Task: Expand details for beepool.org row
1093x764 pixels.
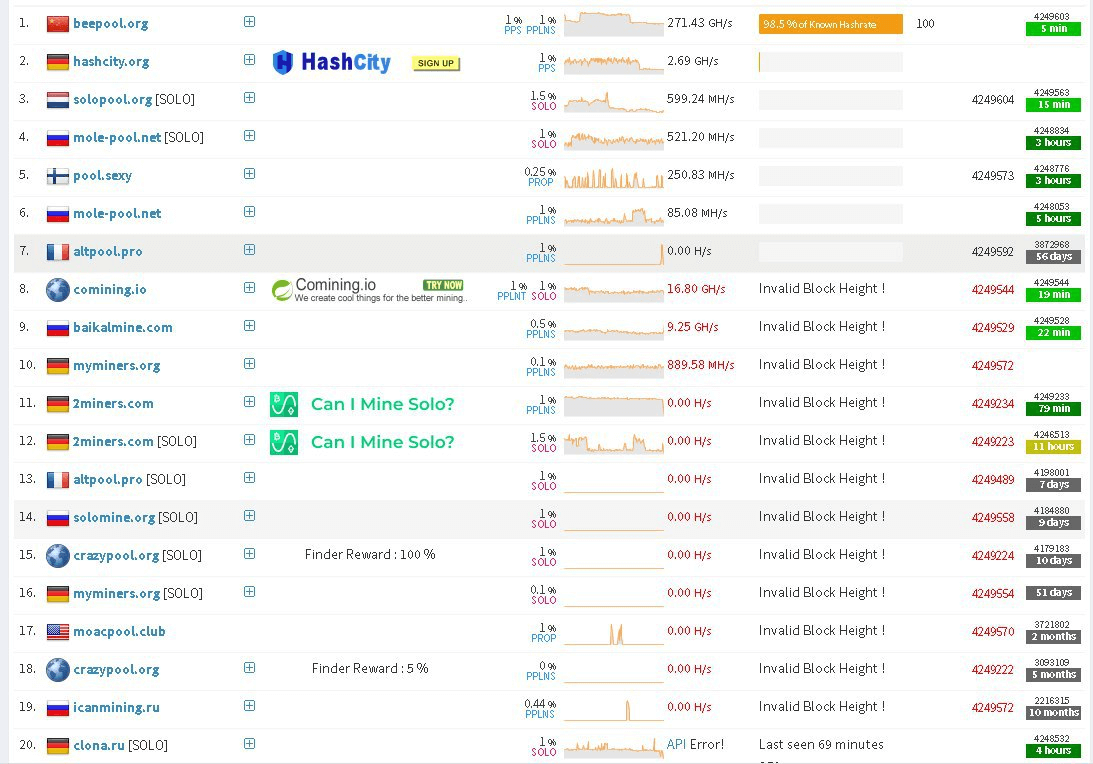Action: click(249, 22)
